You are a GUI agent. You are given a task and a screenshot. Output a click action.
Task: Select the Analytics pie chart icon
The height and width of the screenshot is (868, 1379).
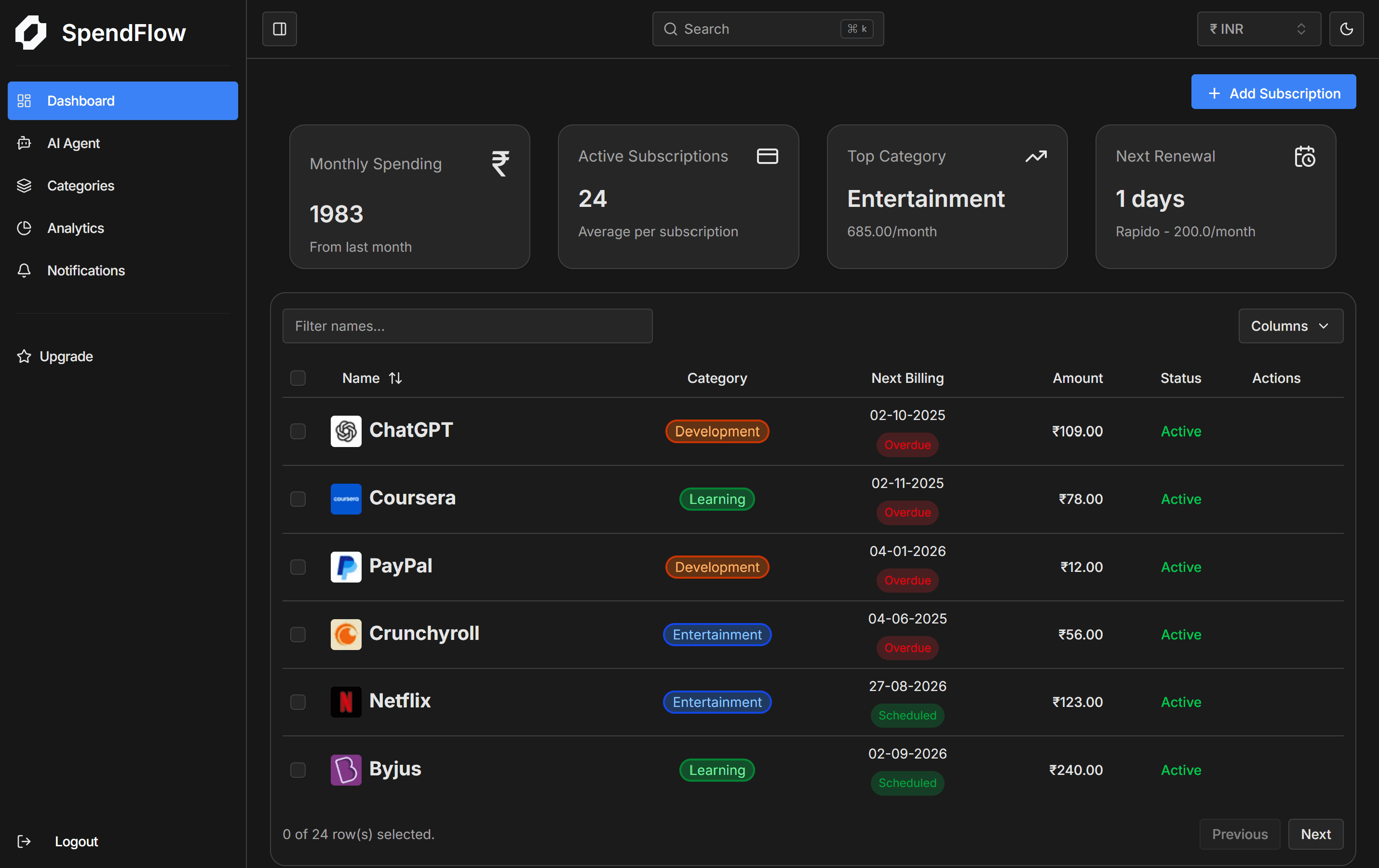(x=24, y=228)
